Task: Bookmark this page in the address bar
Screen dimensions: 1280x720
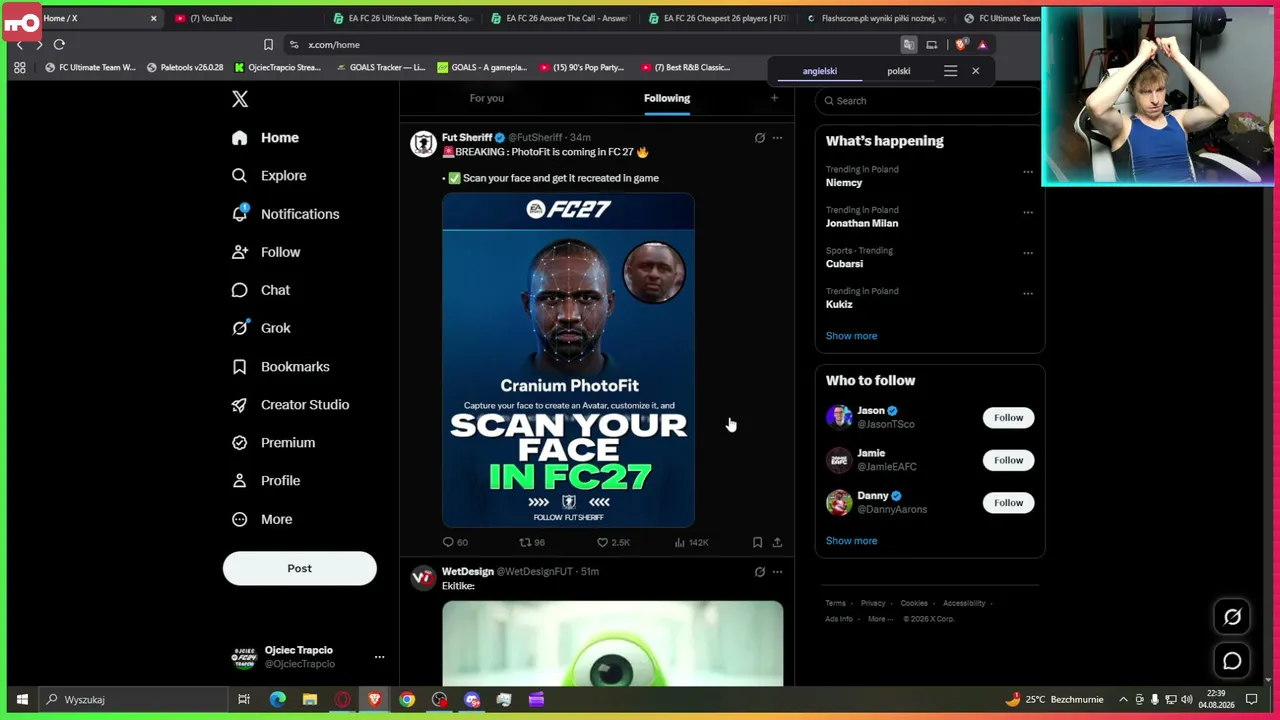Action: click(x=268, y=44)
